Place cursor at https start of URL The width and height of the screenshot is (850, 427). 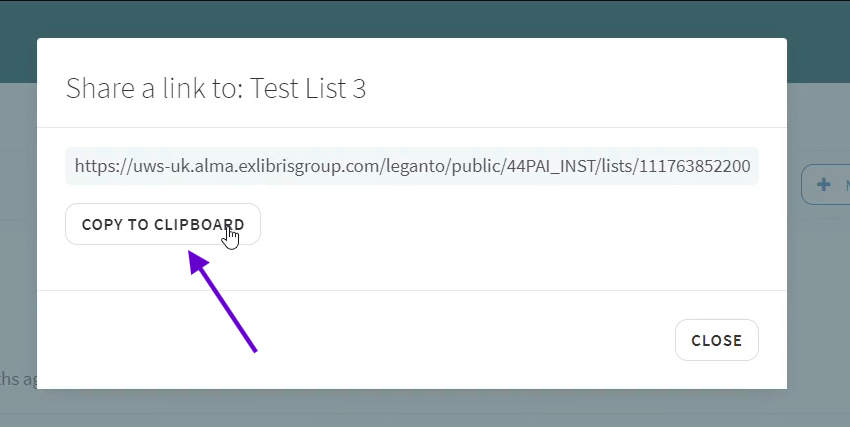94,166
